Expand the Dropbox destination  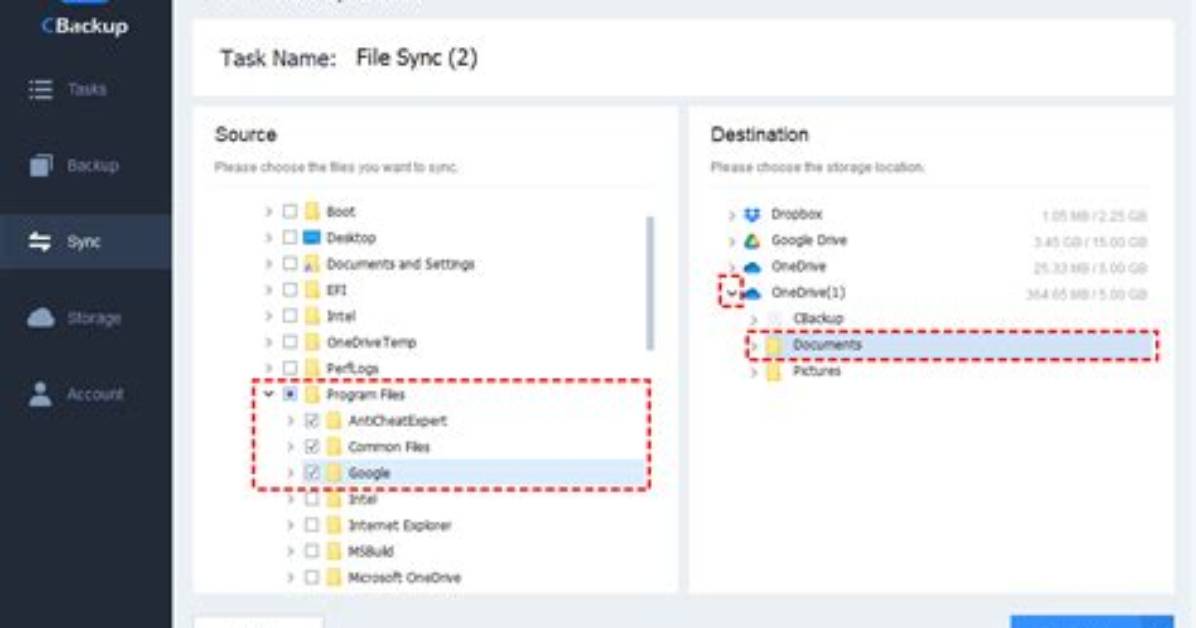pyautogui.click(x=731, y=215)
